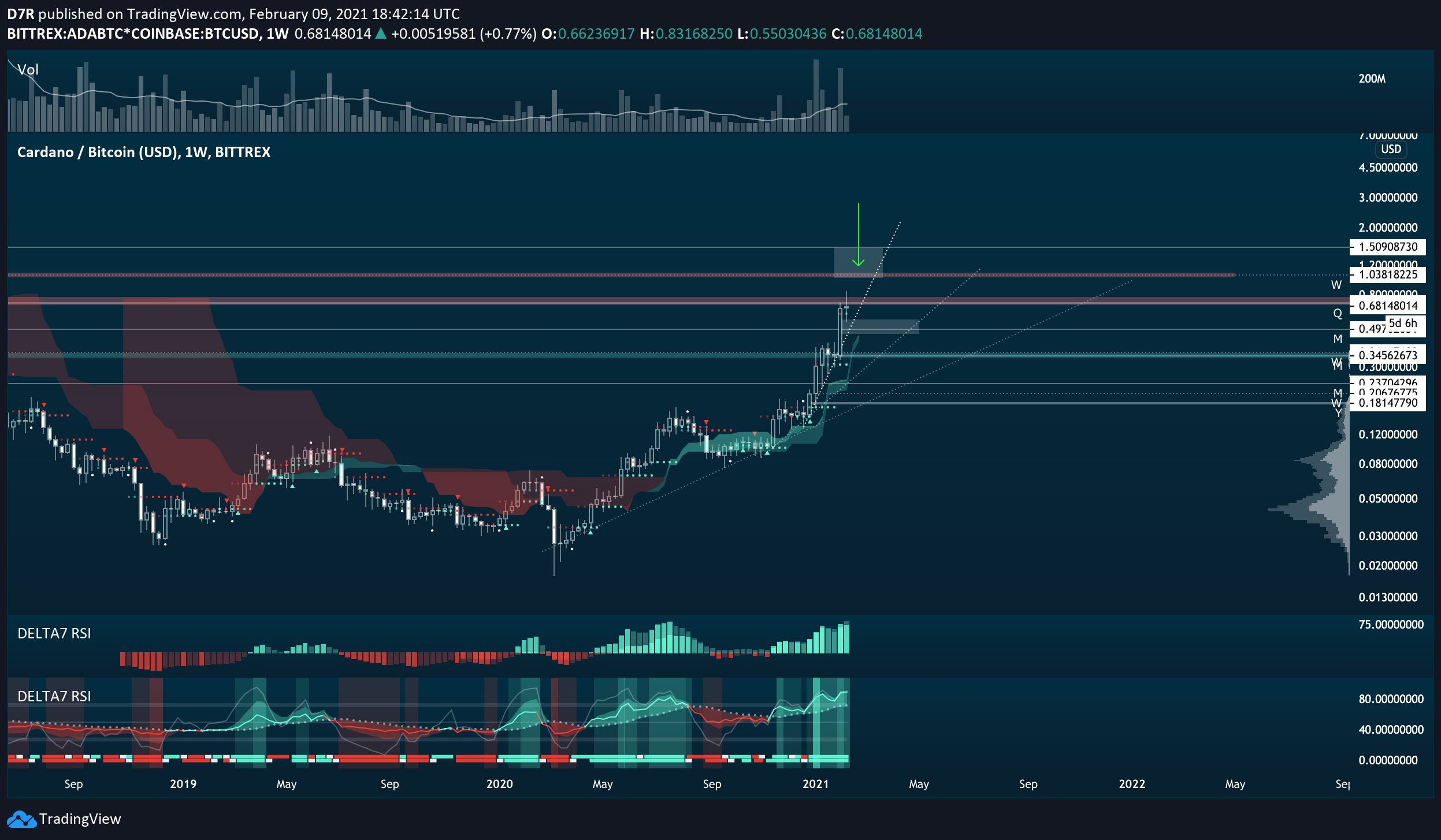Click the 2022 time axis label
Viewport: 1441px width, 840px height.
click(1132, 784)
